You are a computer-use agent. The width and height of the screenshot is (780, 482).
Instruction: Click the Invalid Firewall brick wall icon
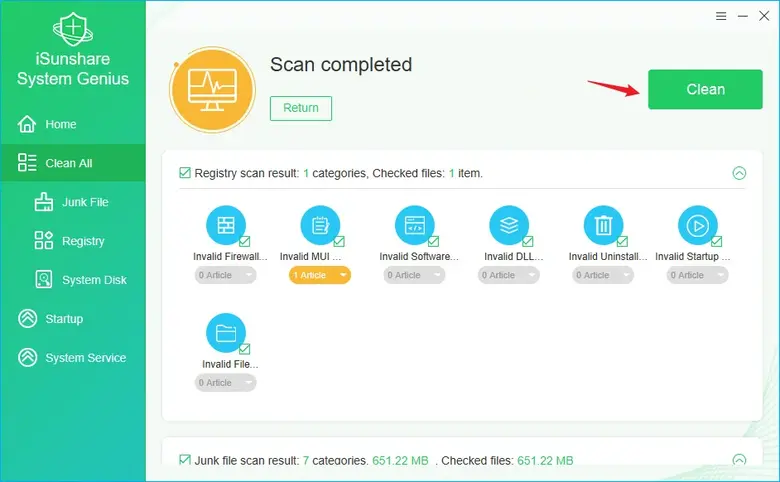(226, 225)
